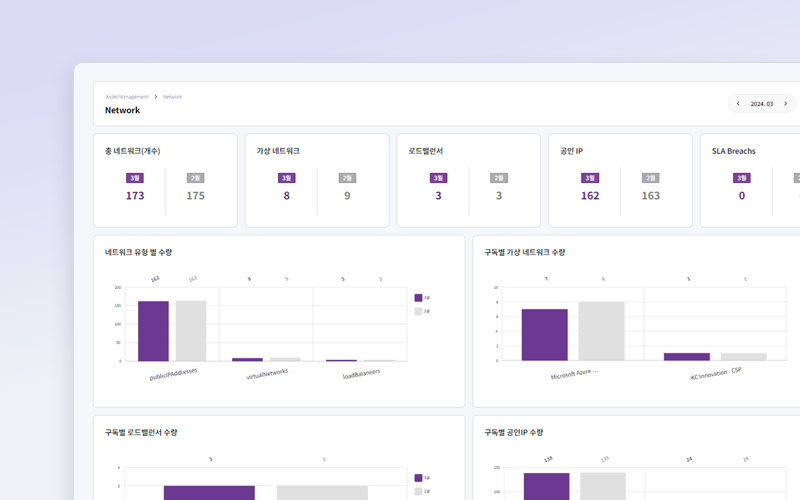Image resolution: width=800 pixels, height=500 pixels.
Task: Toggle gray legend swatch in 네트워크 유형 별 수량 chart
Action: tap(418, 311)
